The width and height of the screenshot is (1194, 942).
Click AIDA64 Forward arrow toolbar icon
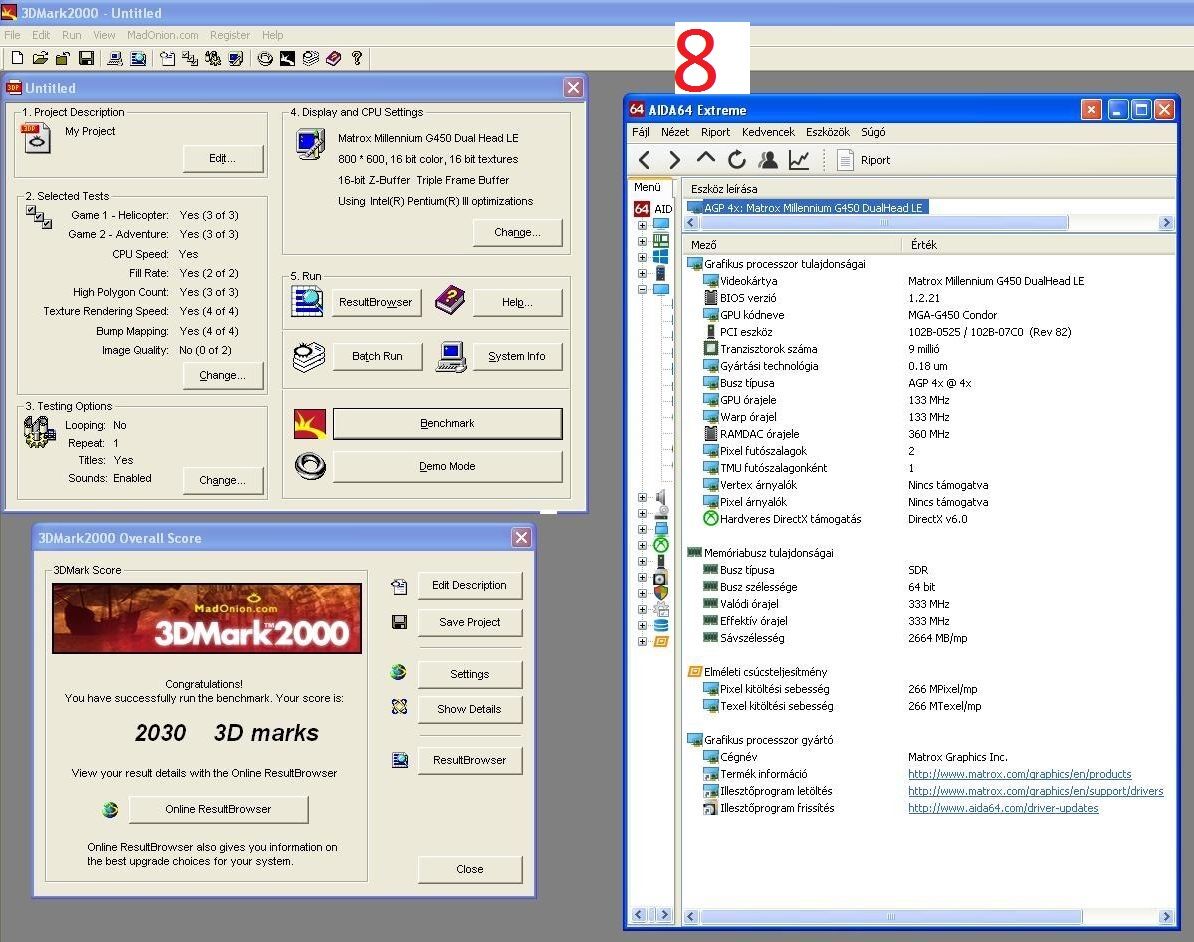coord(675,160)
